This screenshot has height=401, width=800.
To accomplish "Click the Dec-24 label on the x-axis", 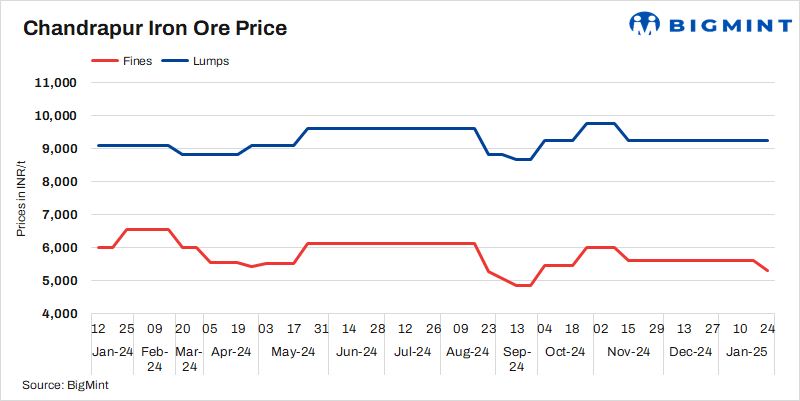I will tap(690, 352).
